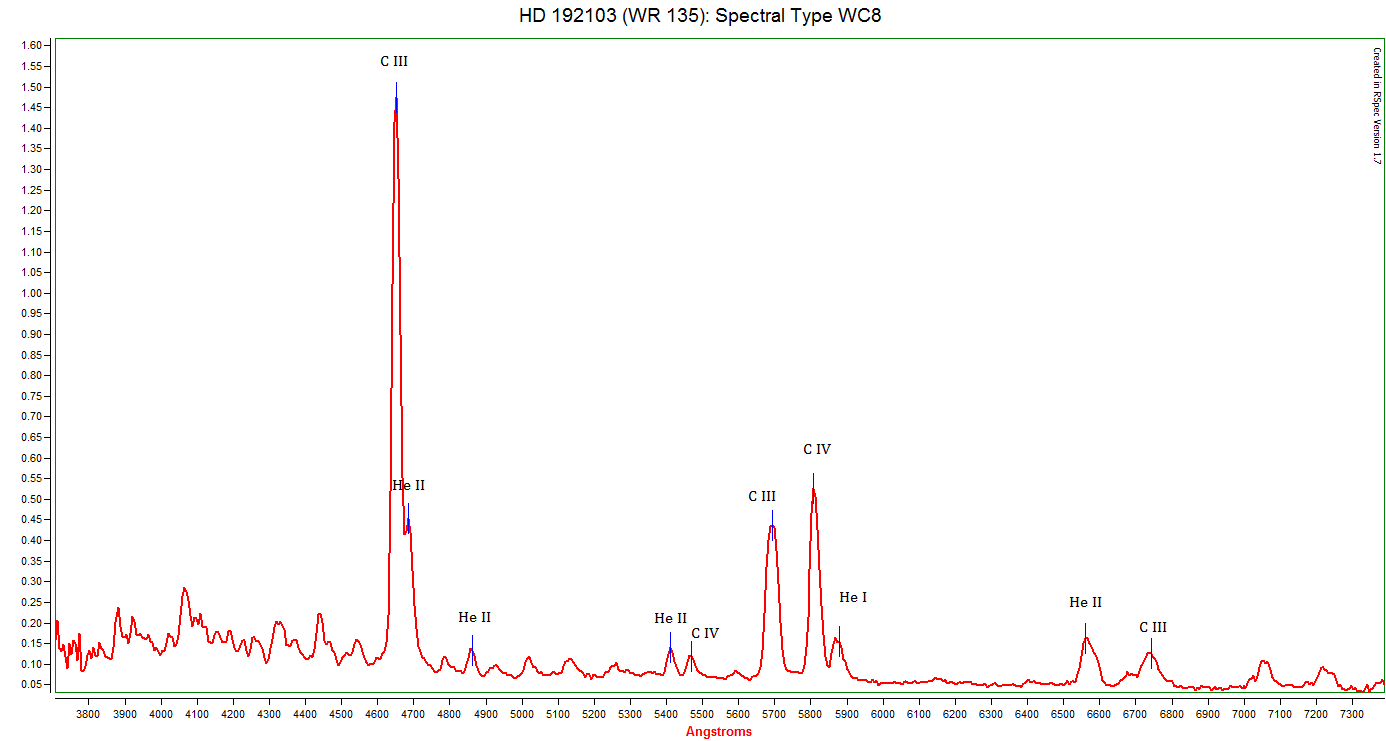Select the 0.75 tick label on the vertical axis
Viewport: 1386px width, 741px height.
32,396
